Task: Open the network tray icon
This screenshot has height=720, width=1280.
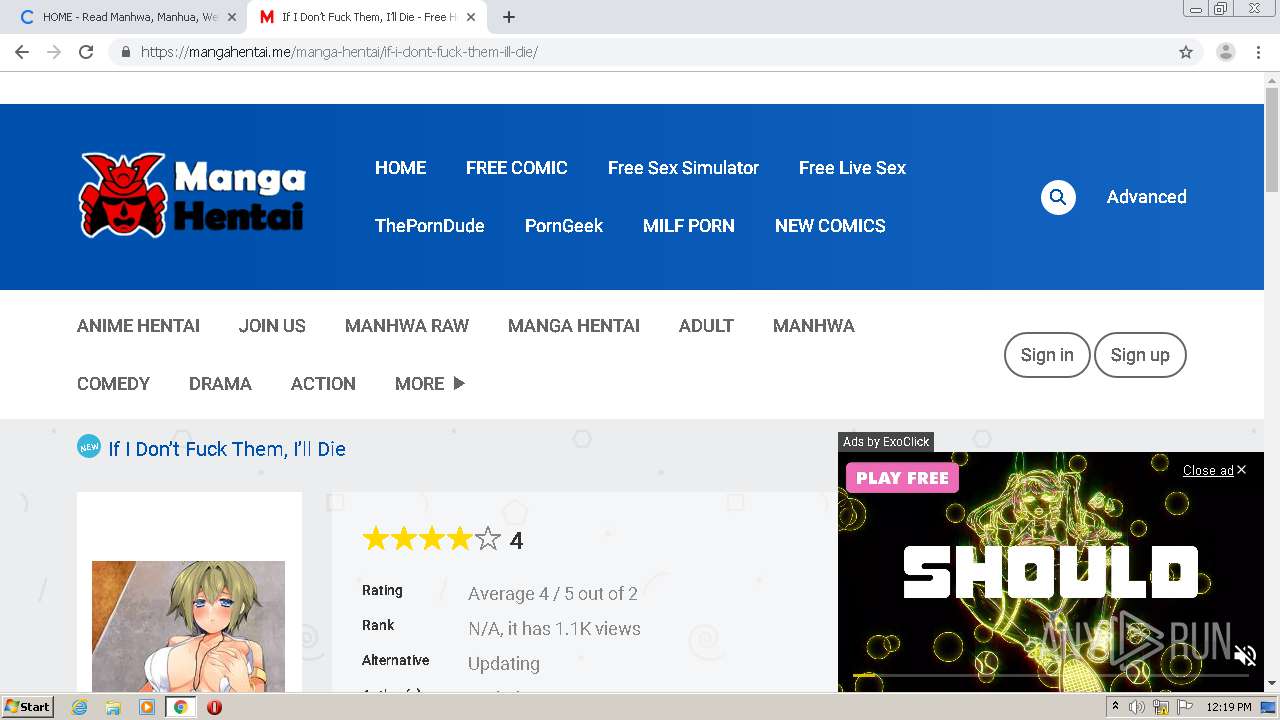Action: (x=1161, y=707)
